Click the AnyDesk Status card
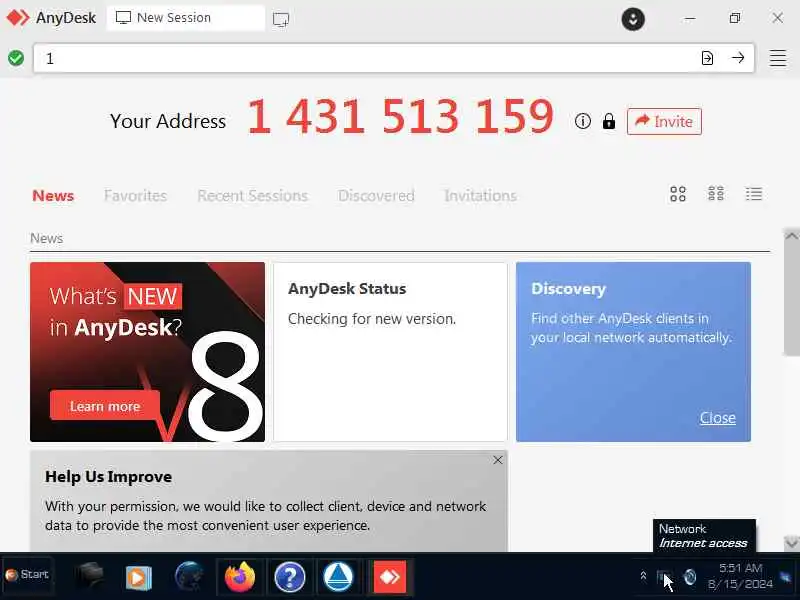This screenshot has height=600, width=800. tap(390, 352)
